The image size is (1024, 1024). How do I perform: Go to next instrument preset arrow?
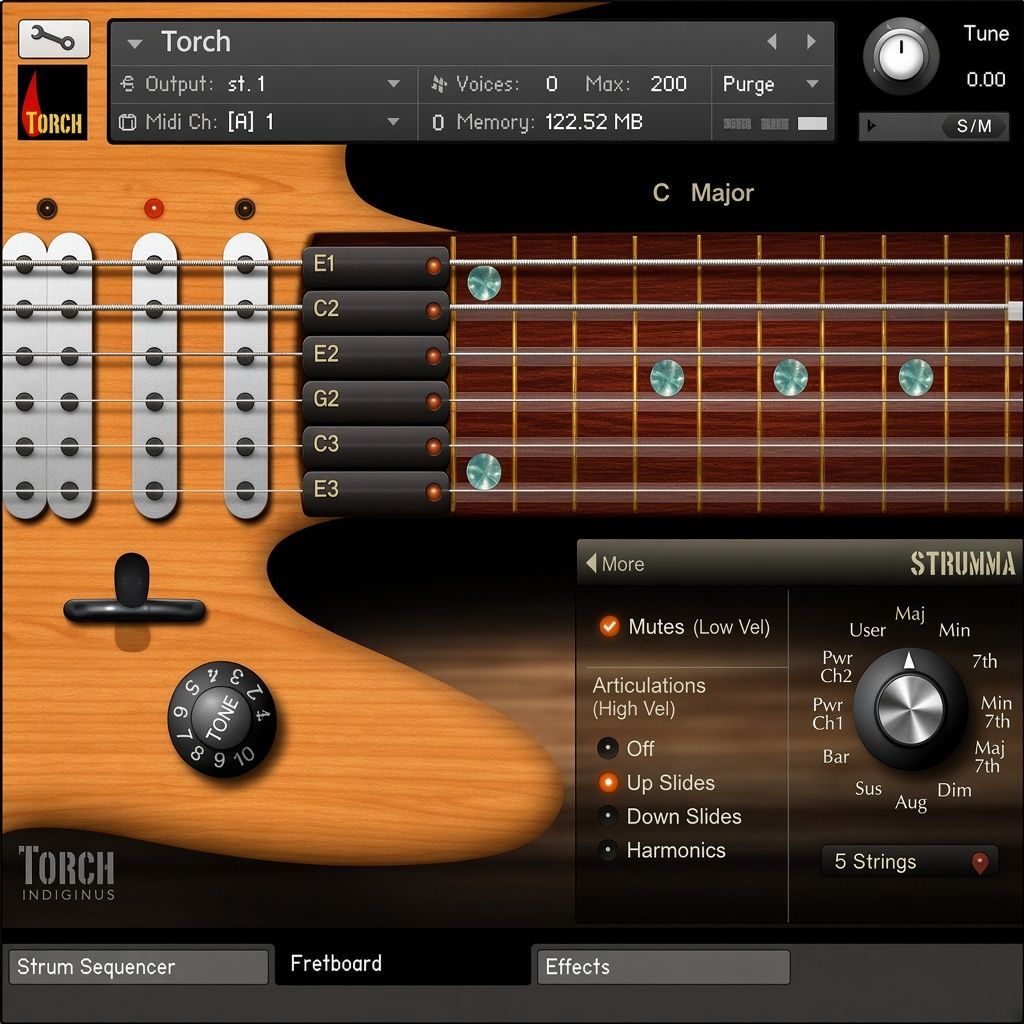click(x=811, y=42)
